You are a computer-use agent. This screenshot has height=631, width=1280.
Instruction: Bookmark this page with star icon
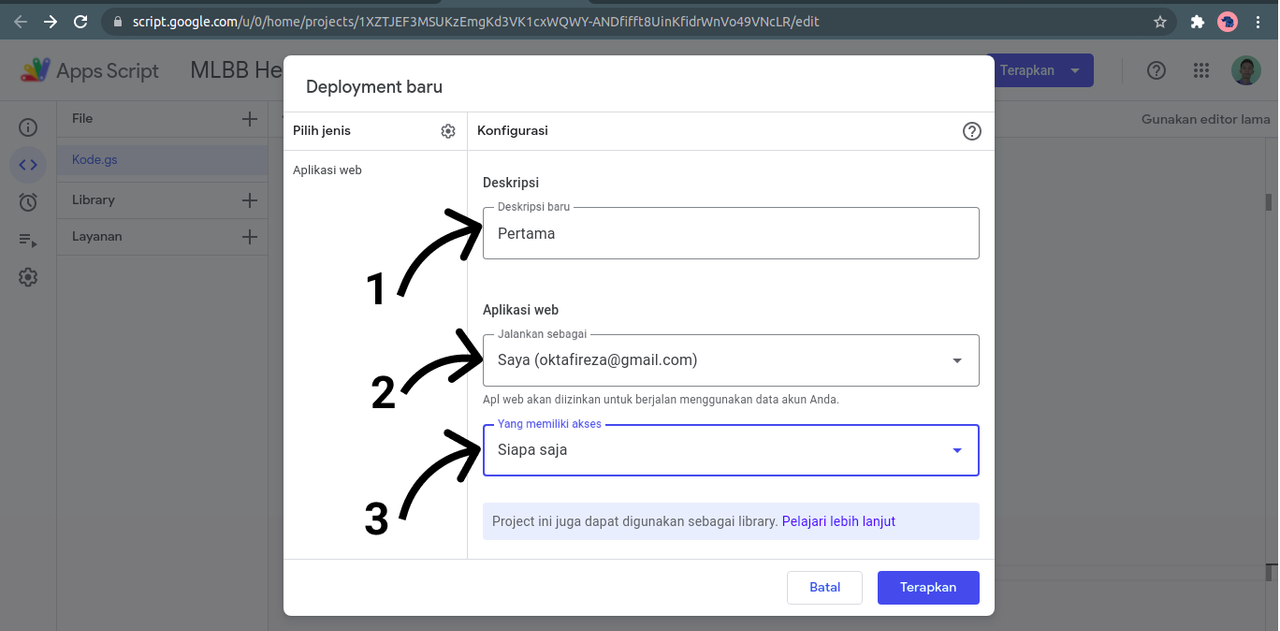click(x=1160, y=21)
